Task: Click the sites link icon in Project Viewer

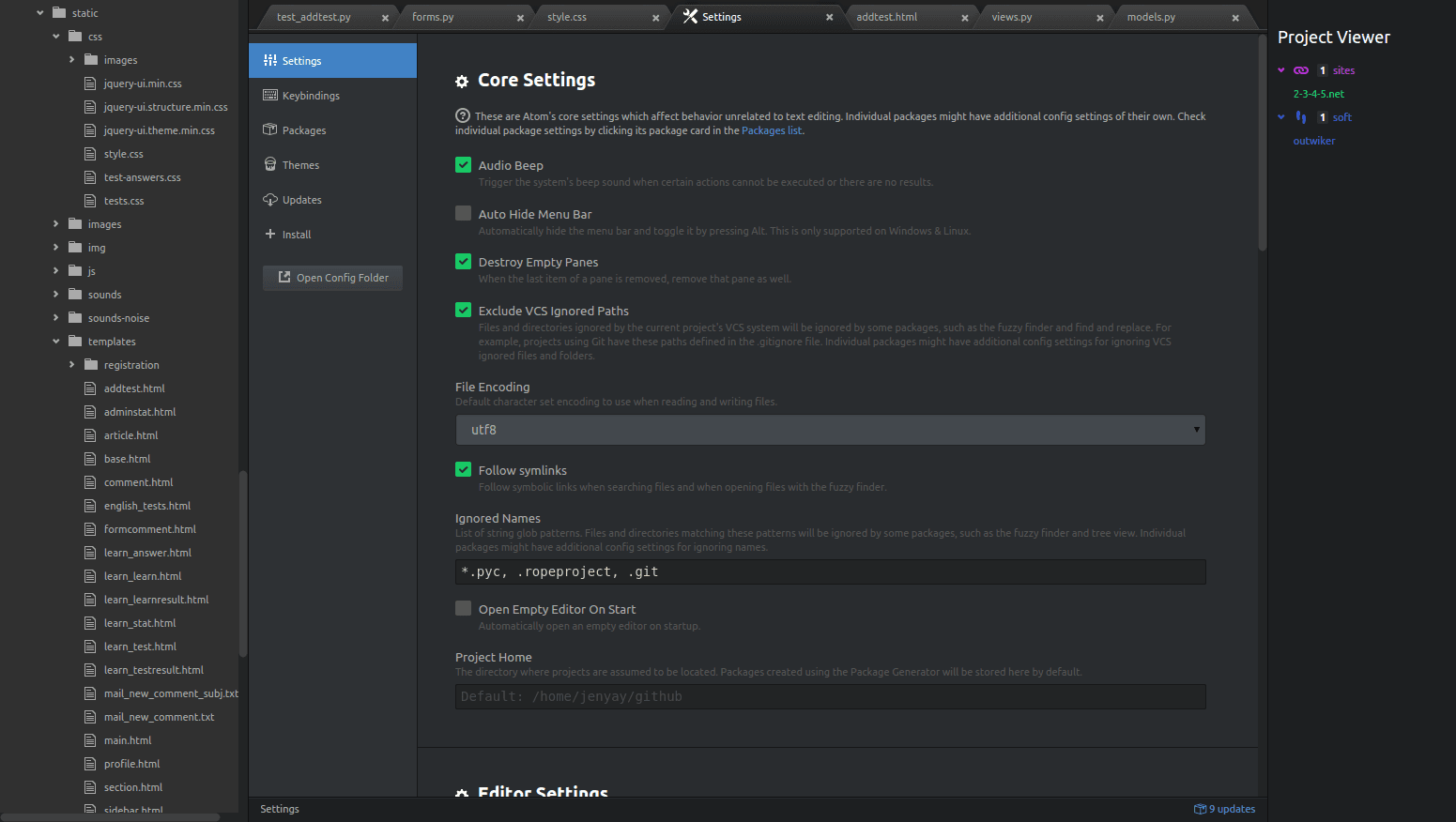Action: click(1301, 70)
